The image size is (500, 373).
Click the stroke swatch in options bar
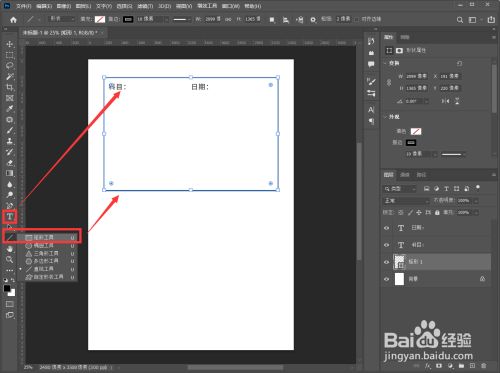click(128, 19)
